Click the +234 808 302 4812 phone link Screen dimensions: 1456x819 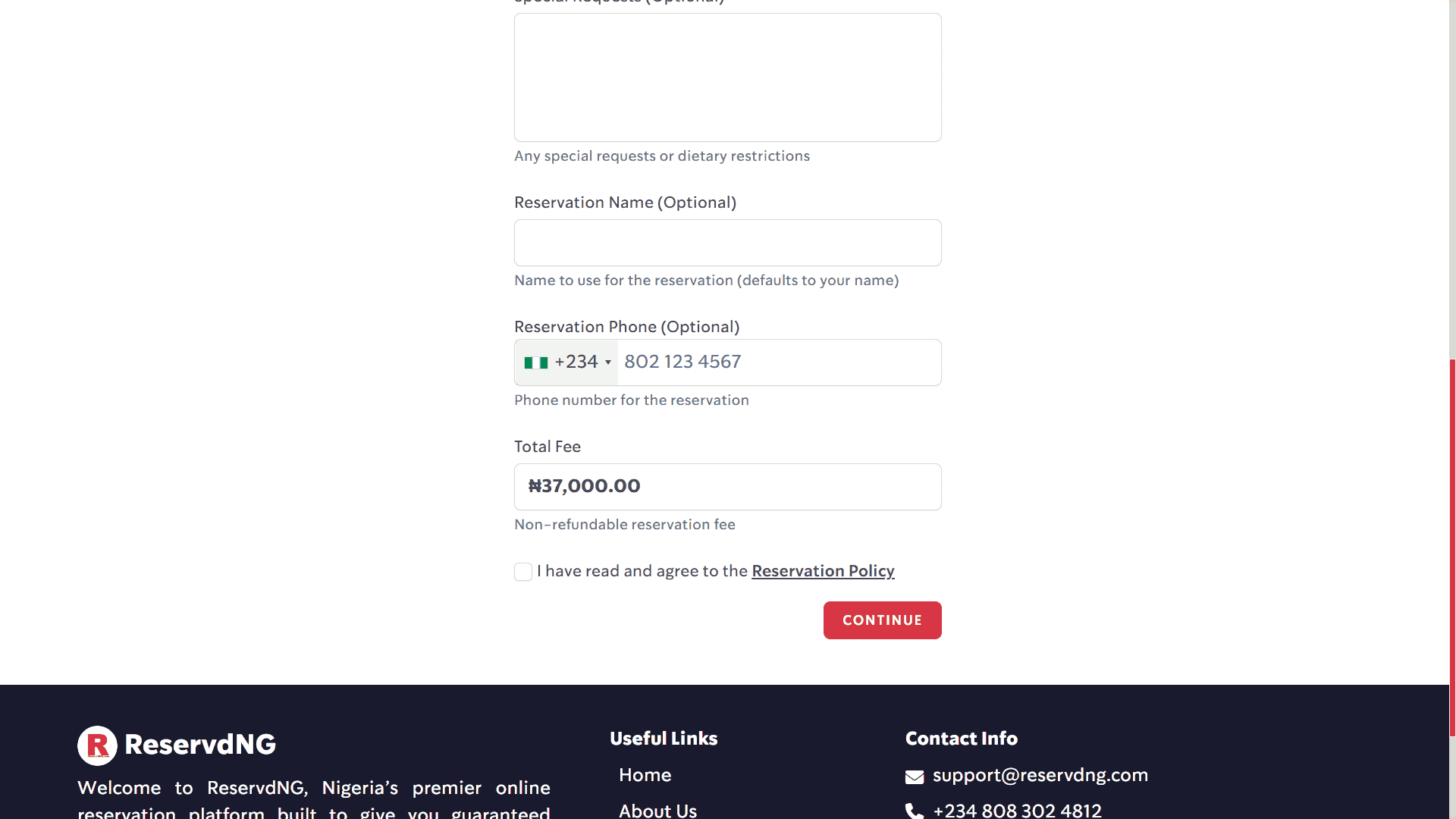pos(1017,810)
